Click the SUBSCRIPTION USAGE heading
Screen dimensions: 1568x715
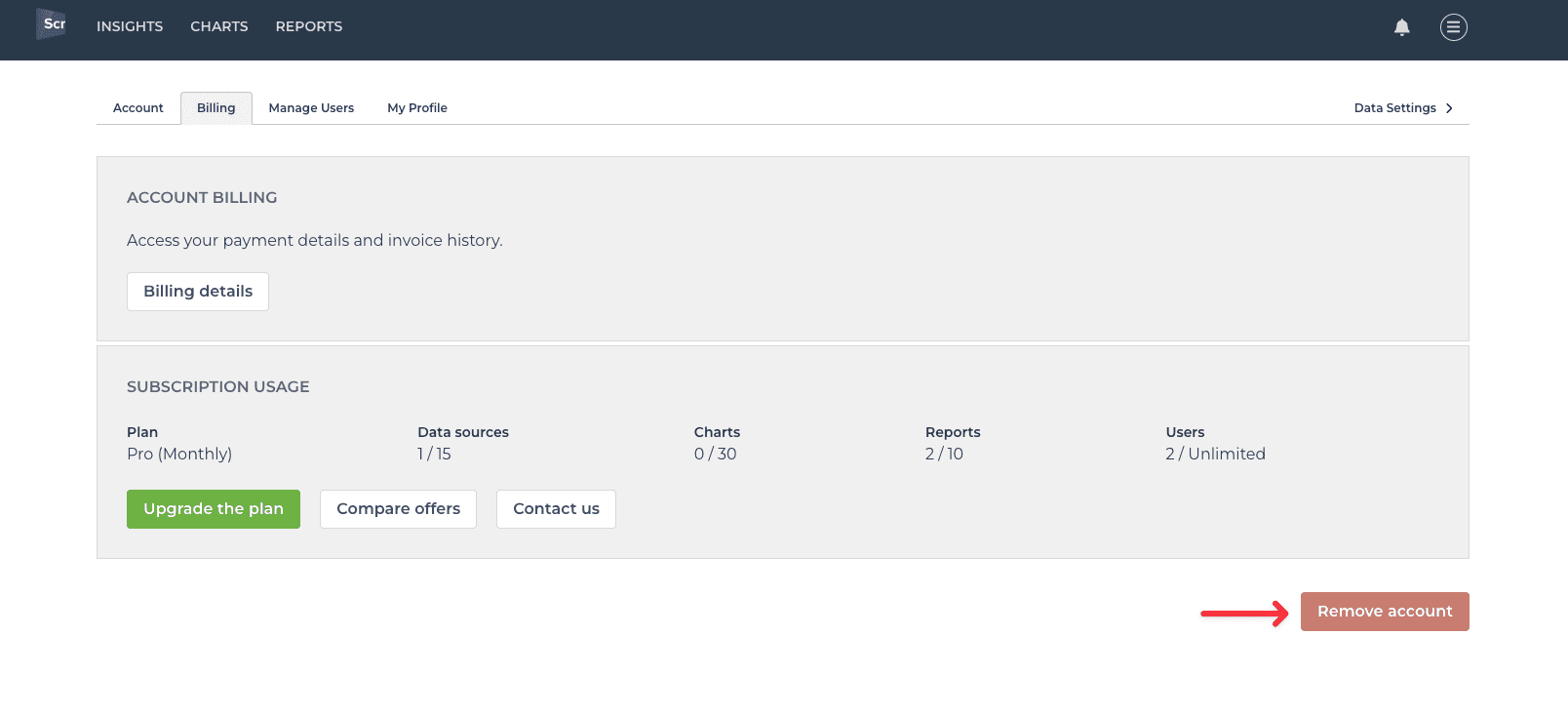pos(218,386)
